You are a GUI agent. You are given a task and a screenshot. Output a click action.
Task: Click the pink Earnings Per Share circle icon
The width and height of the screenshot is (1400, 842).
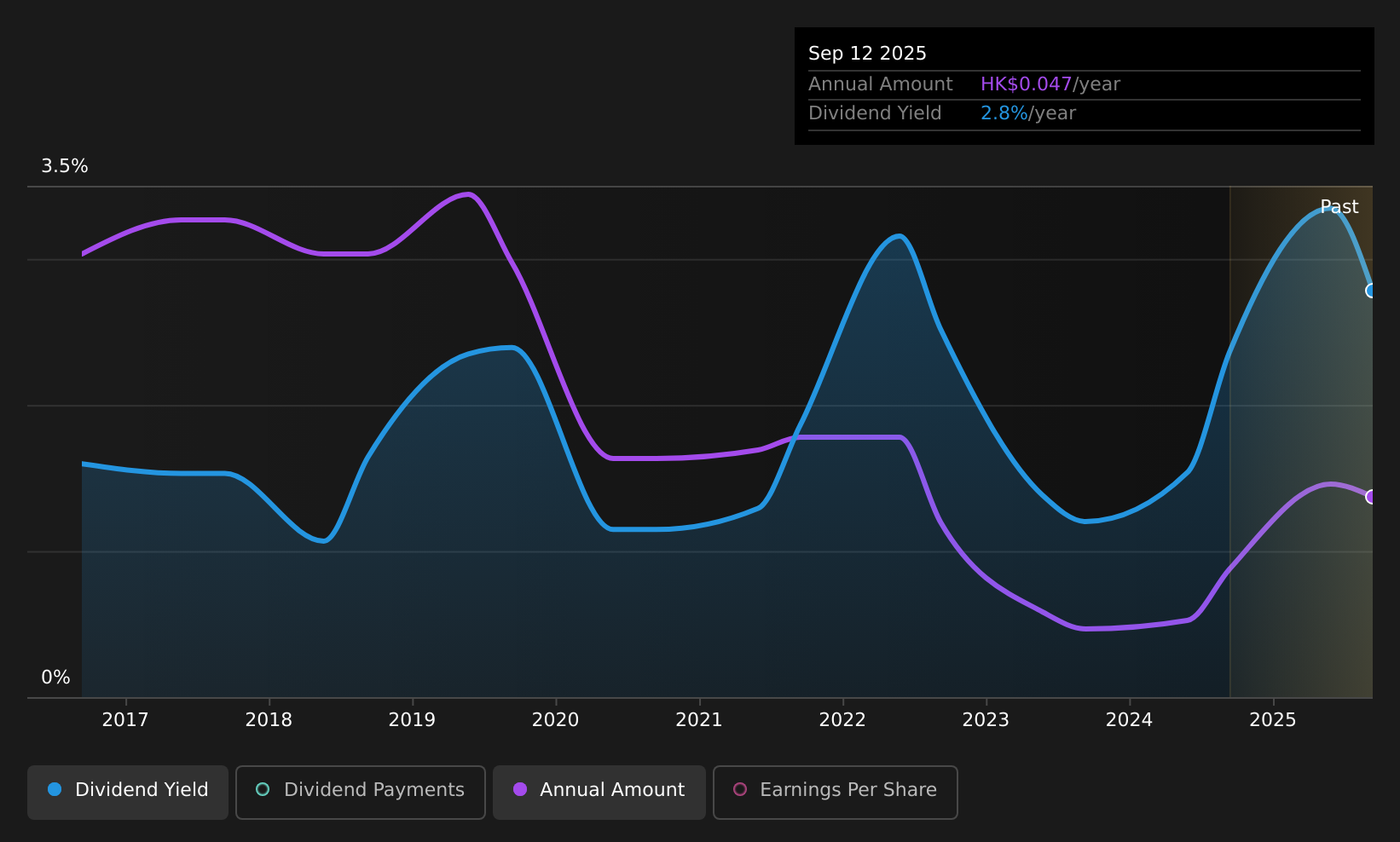(x=740, y=789)
